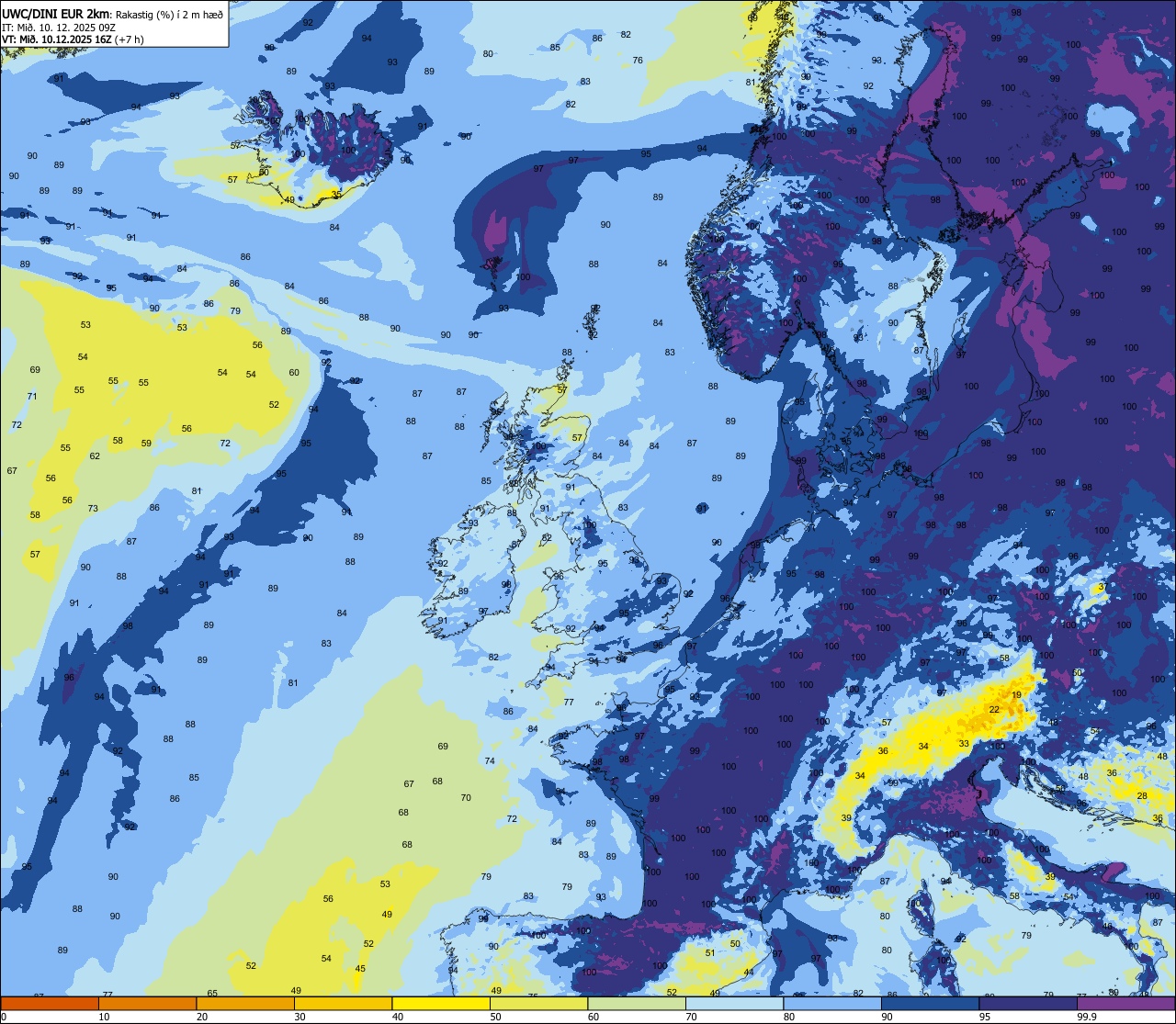This screenshot has height=1024, width=1176.
Task: Click the 'Rakastig (%) í 2 m hæð' label
Action: 169,15
